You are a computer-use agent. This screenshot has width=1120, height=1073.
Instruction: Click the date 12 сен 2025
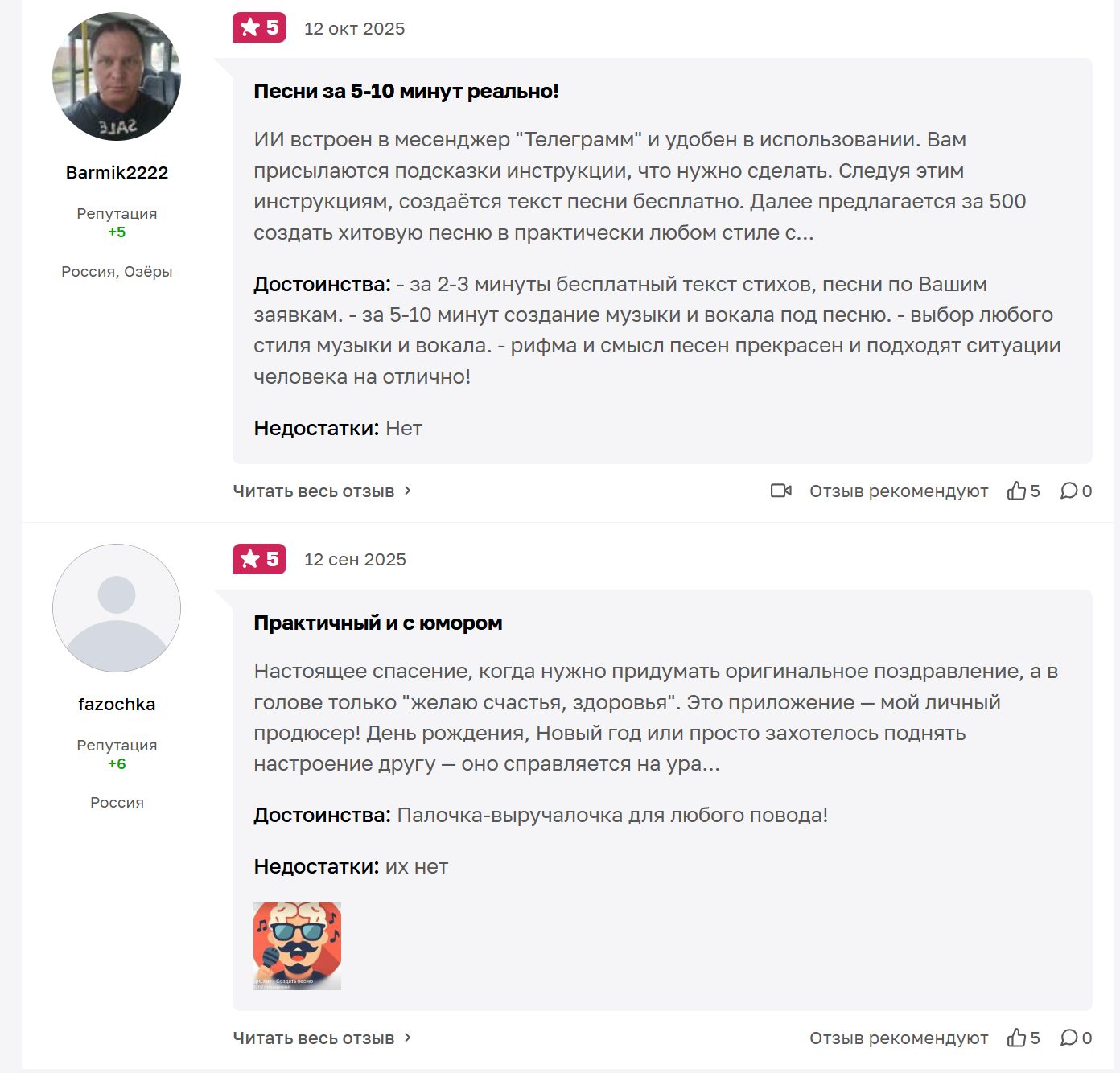point(355,560)
